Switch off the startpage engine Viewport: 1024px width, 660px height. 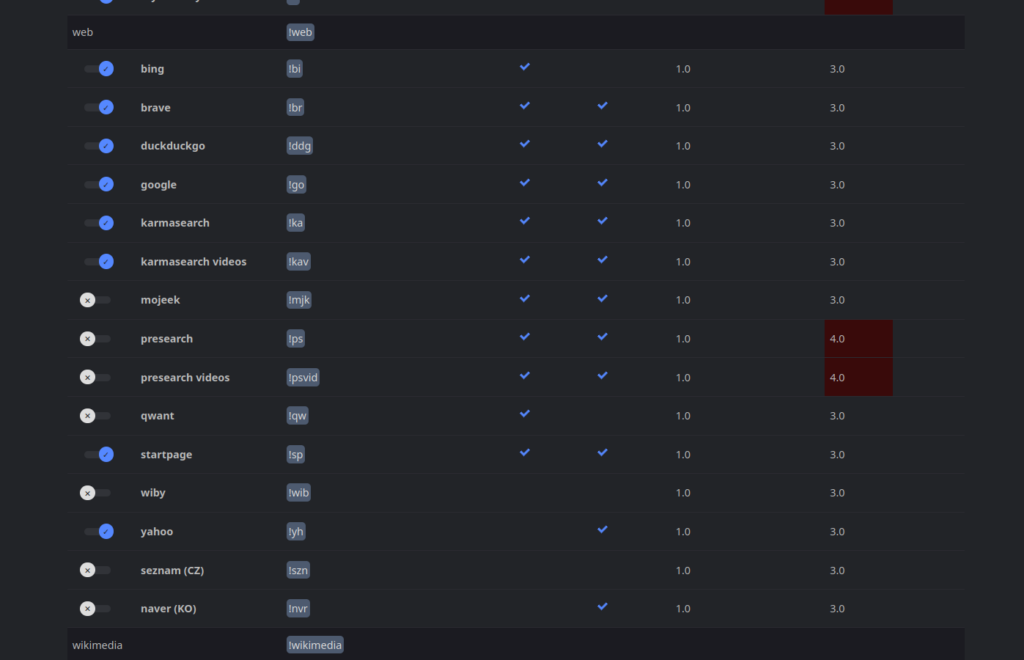pyautogui.click(x=99, y=454)
